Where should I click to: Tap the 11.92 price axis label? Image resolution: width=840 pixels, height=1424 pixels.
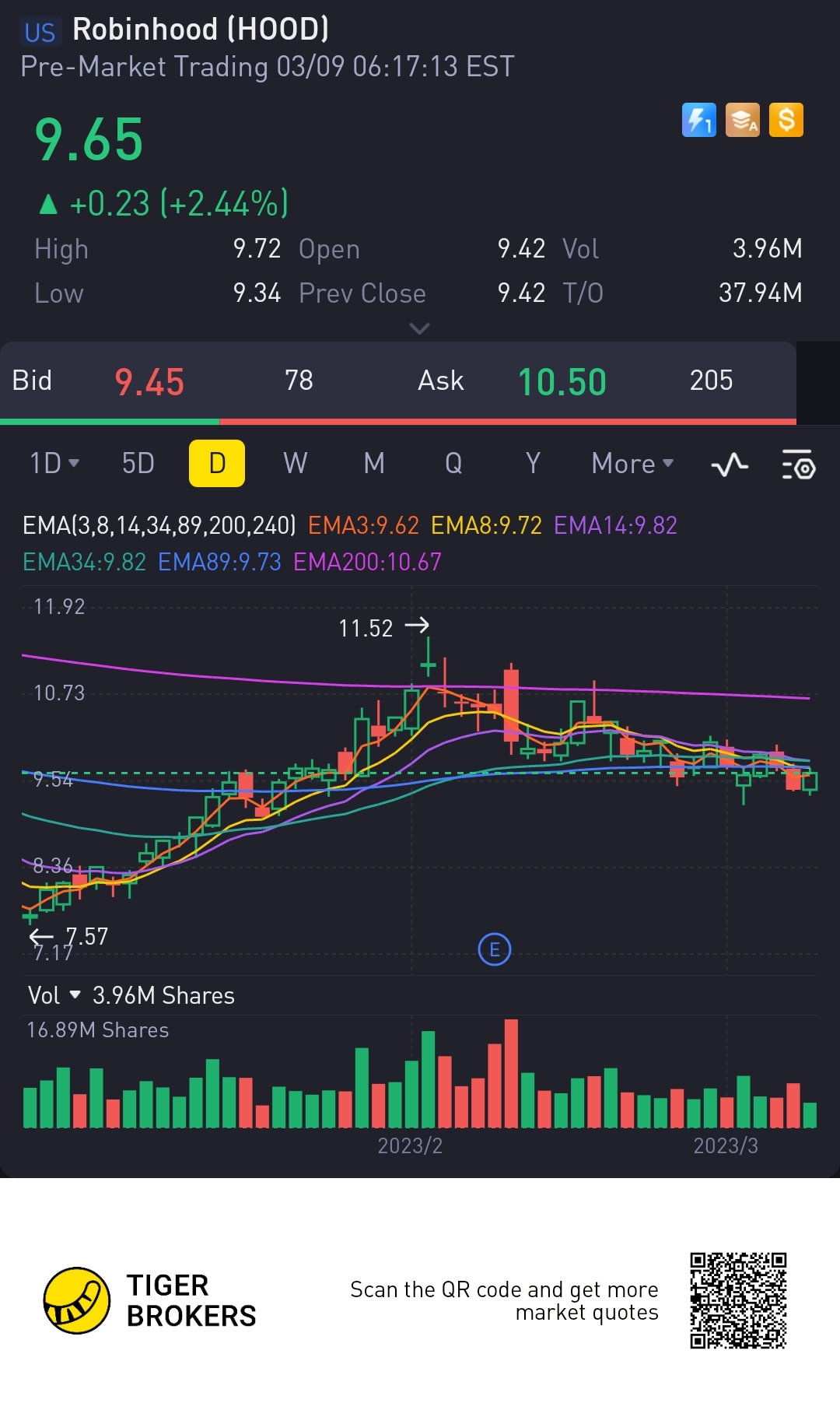pos(59,607)
